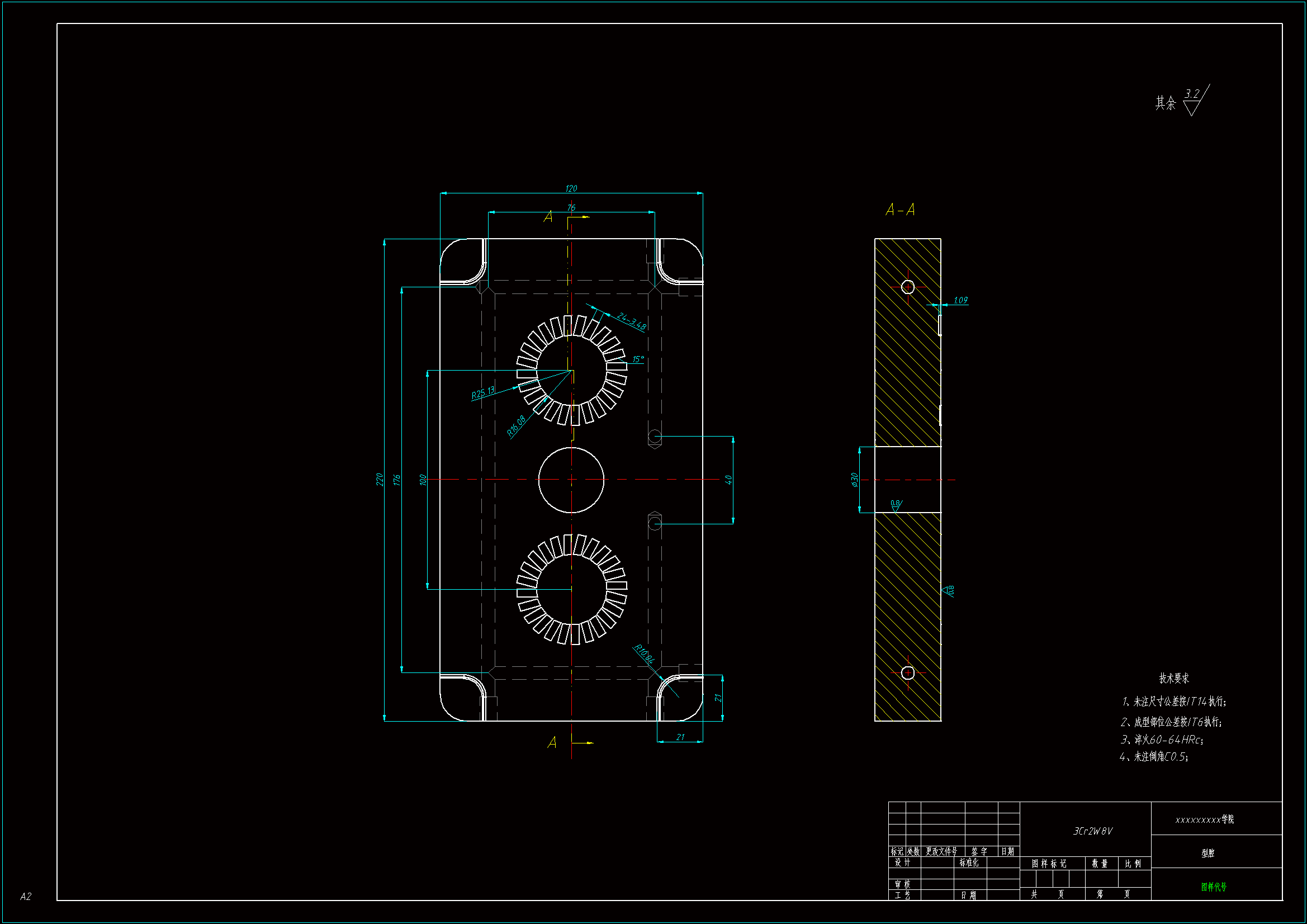Viewport: 1307px width, 924px height.
Task: Click the 3.2 surface roughness symbol
Action: tap(1192, 94)
